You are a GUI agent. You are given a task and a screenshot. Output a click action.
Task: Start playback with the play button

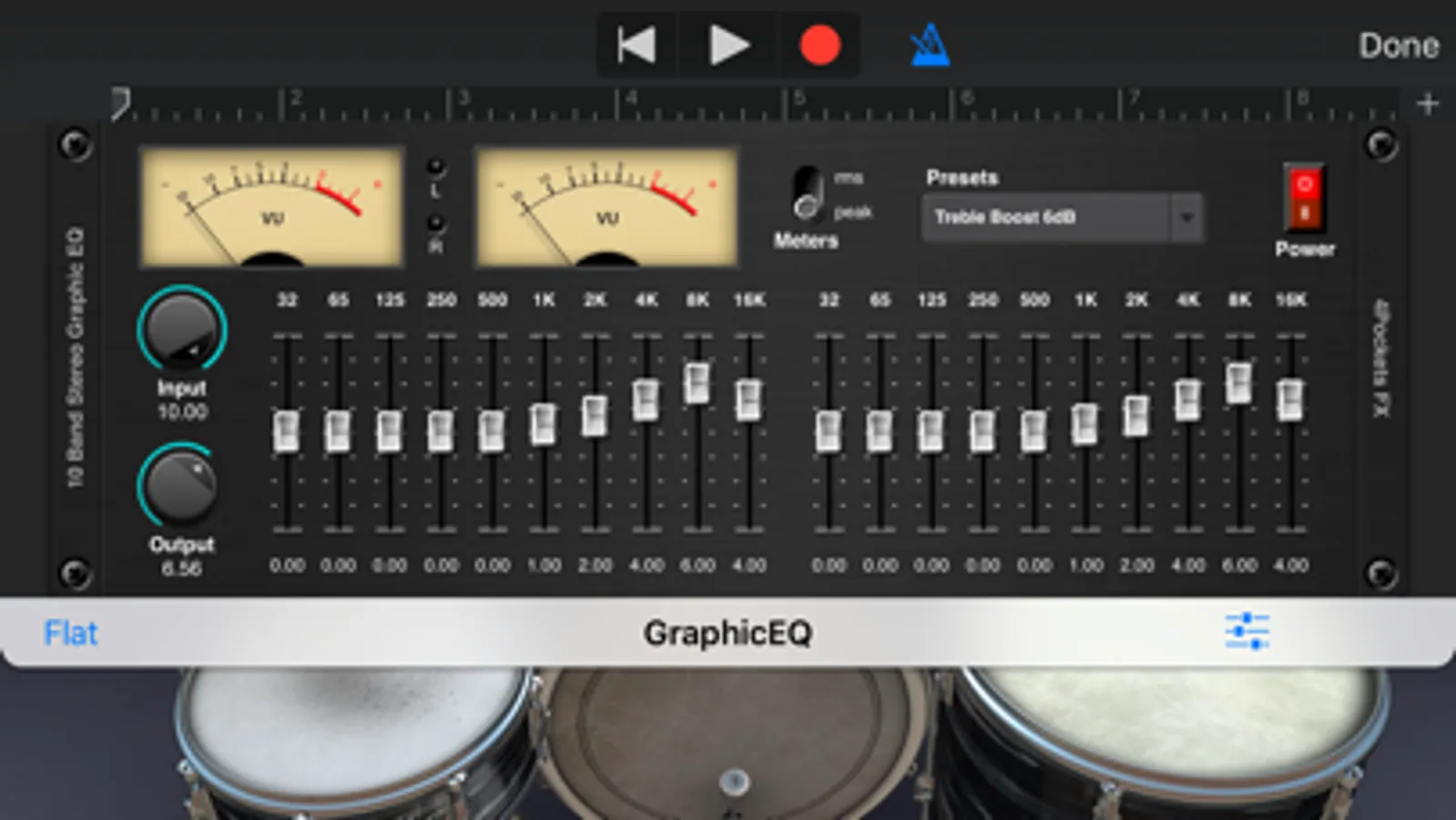click(x=728, y=45)
